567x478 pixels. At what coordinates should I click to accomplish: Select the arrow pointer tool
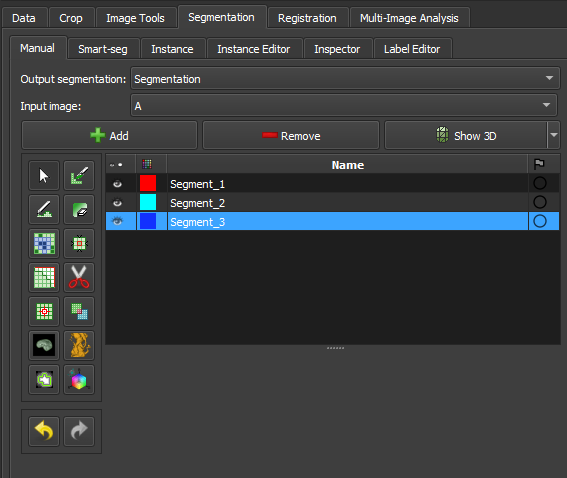point(44,176)
